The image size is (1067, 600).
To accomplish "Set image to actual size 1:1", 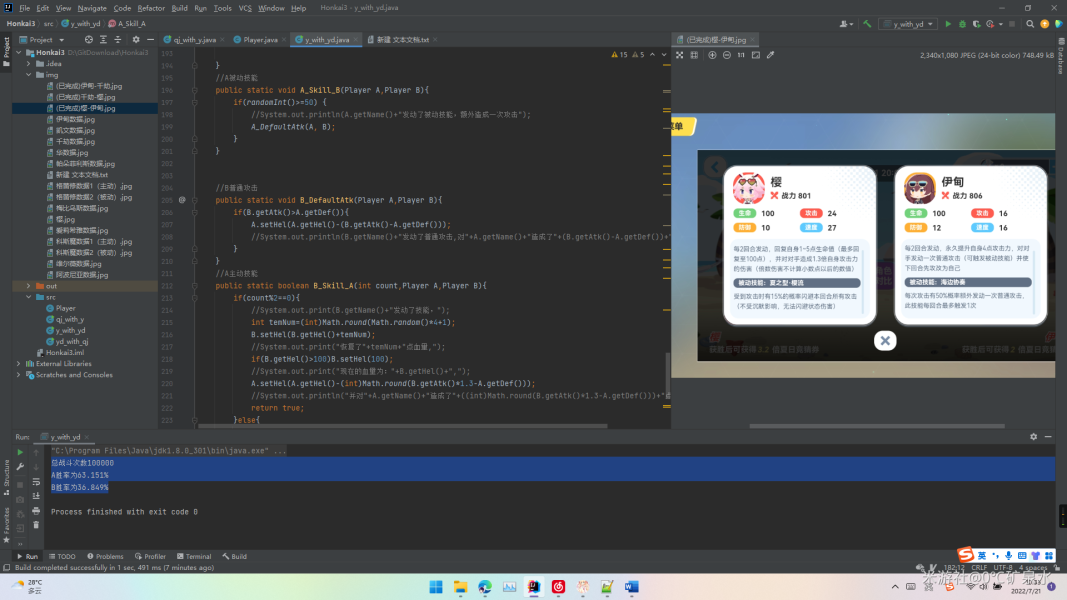I will point(741,55).
